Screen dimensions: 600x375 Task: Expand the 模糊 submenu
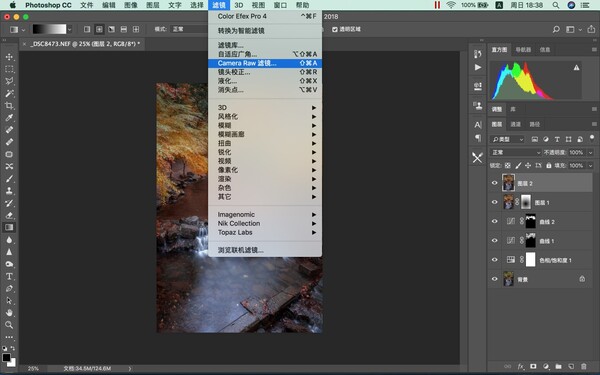265,125
